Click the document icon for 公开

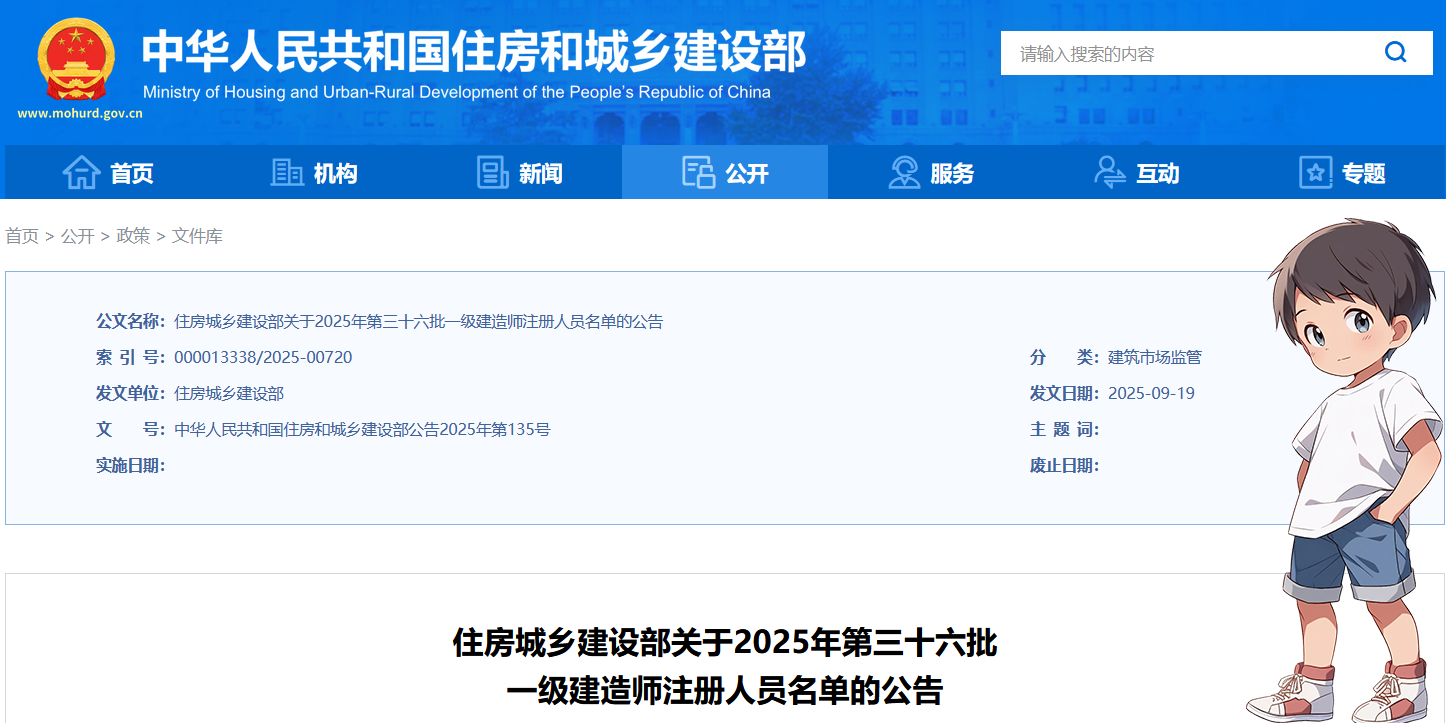tap(698, 173)
